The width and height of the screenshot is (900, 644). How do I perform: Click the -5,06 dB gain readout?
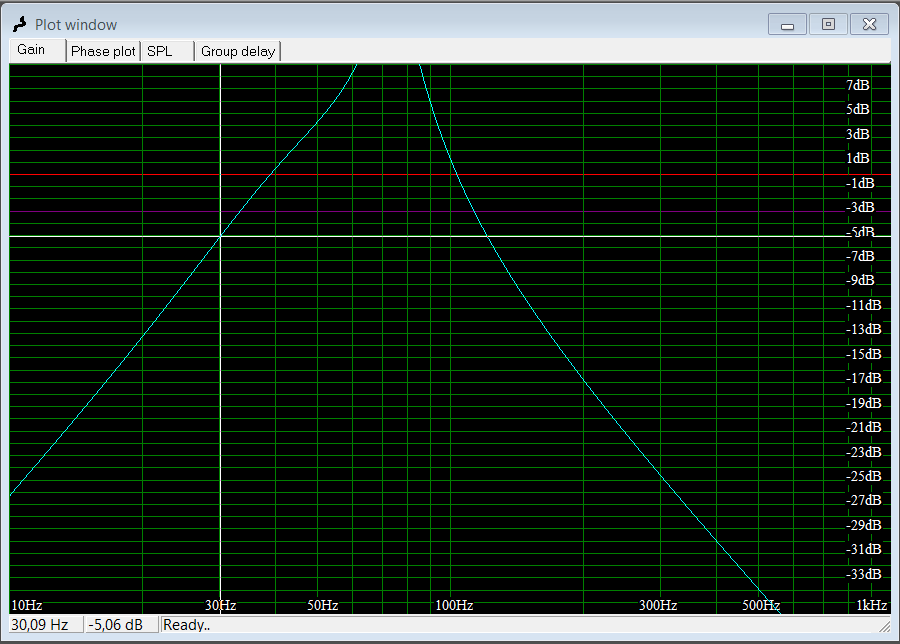click(116, 625)
